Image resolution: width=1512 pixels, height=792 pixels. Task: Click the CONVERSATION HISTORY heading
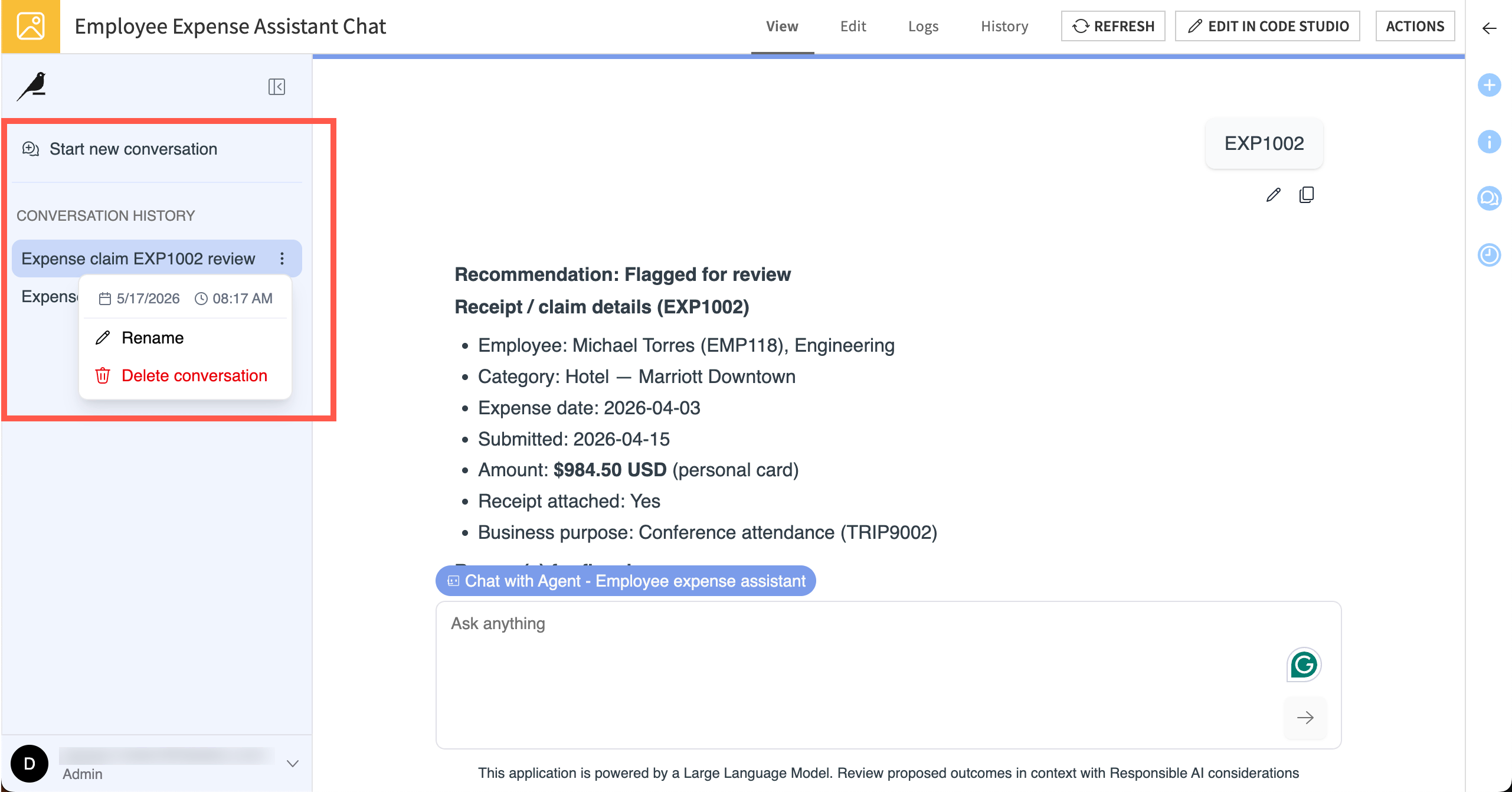(106, 215)
